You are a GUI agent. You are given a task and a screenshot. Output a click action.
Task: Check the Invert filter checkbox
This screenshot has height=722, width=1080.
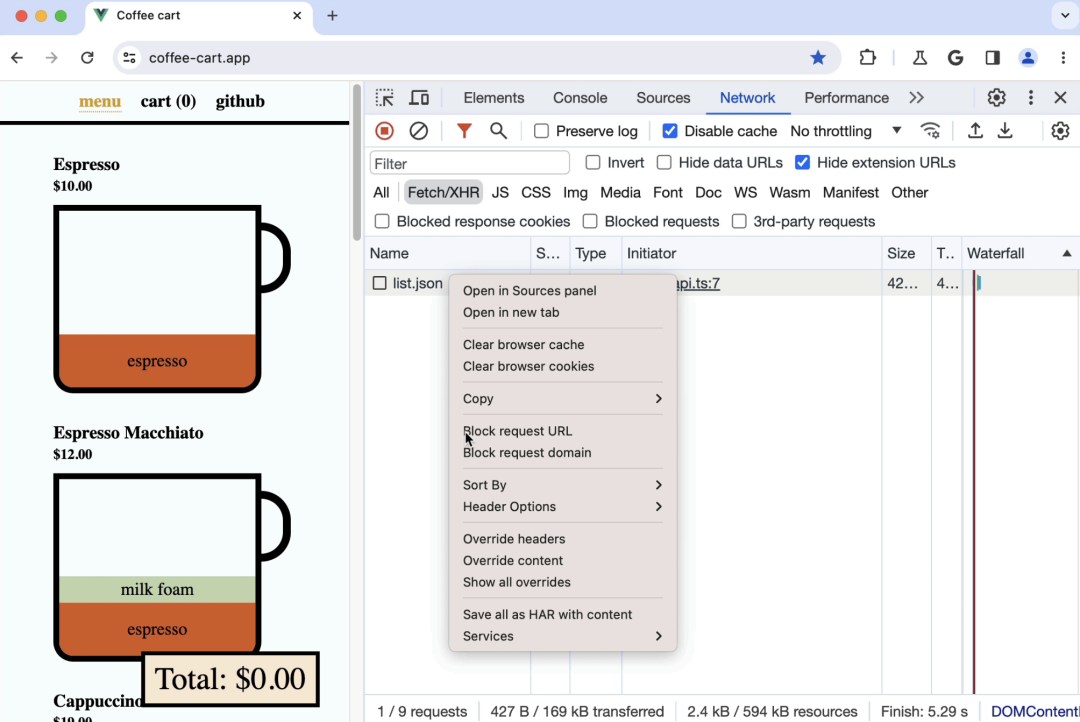[592, 163]
